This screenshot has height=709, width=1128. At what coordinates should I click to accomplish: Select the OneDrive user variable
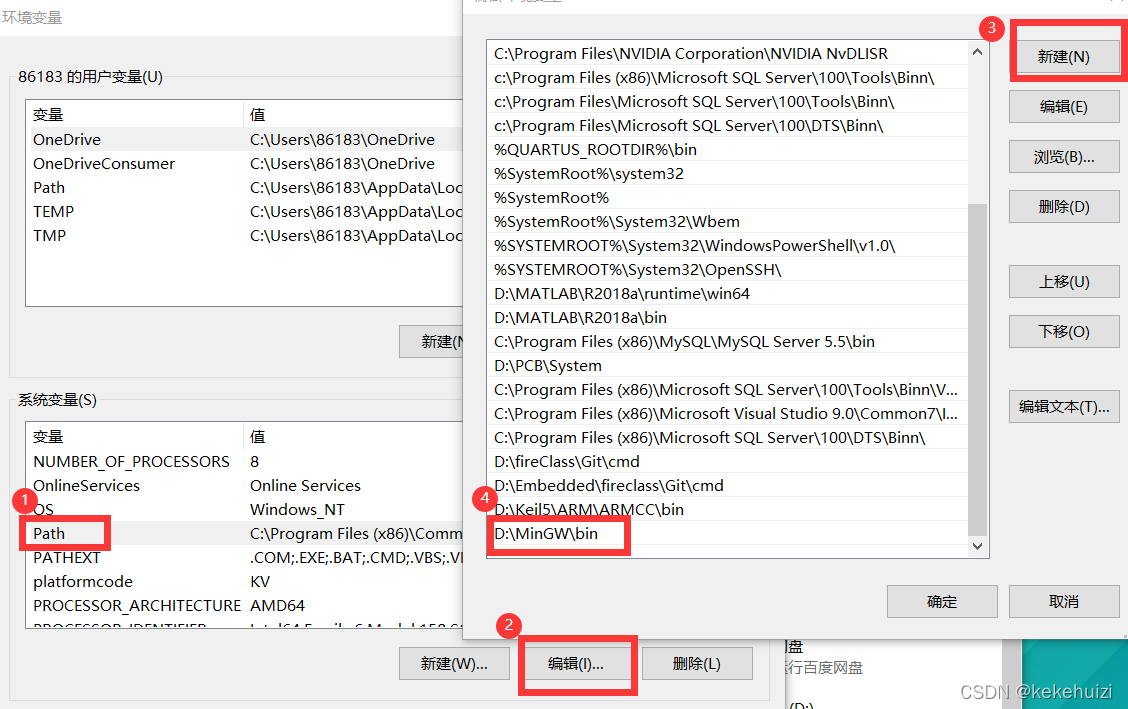coord(245,139)
